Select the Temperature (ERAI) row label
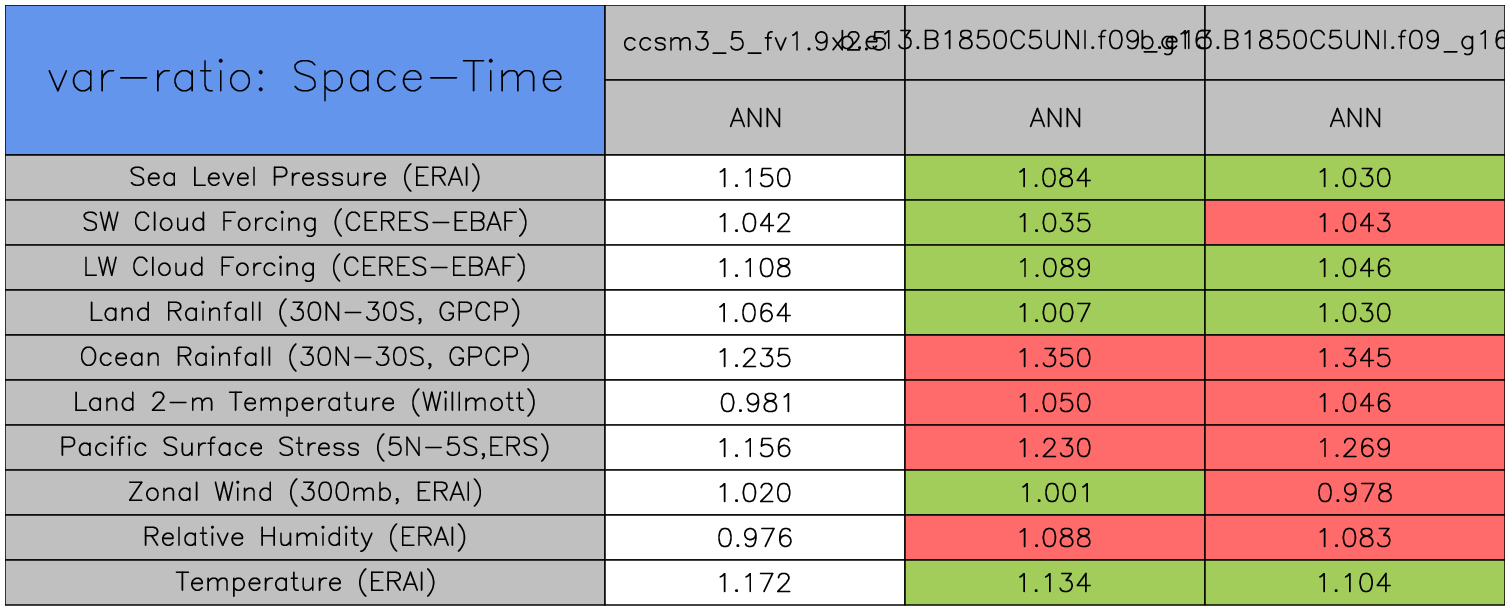1510x611 pixels. 305,582
